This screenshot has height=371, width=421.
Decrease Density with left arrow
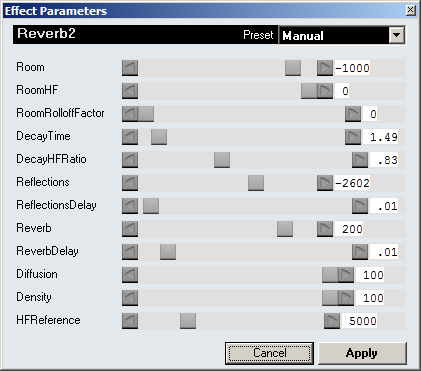click(130, 298)
